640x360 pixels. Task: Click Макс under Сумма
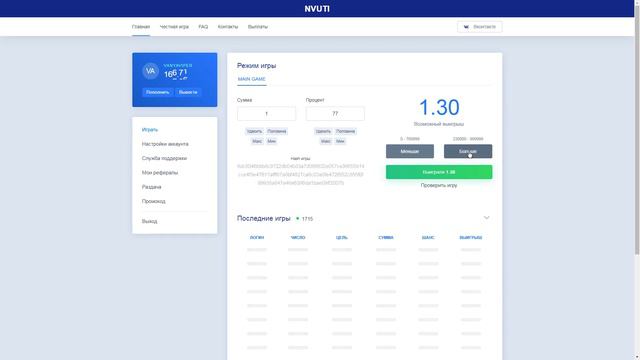point(257,141)
